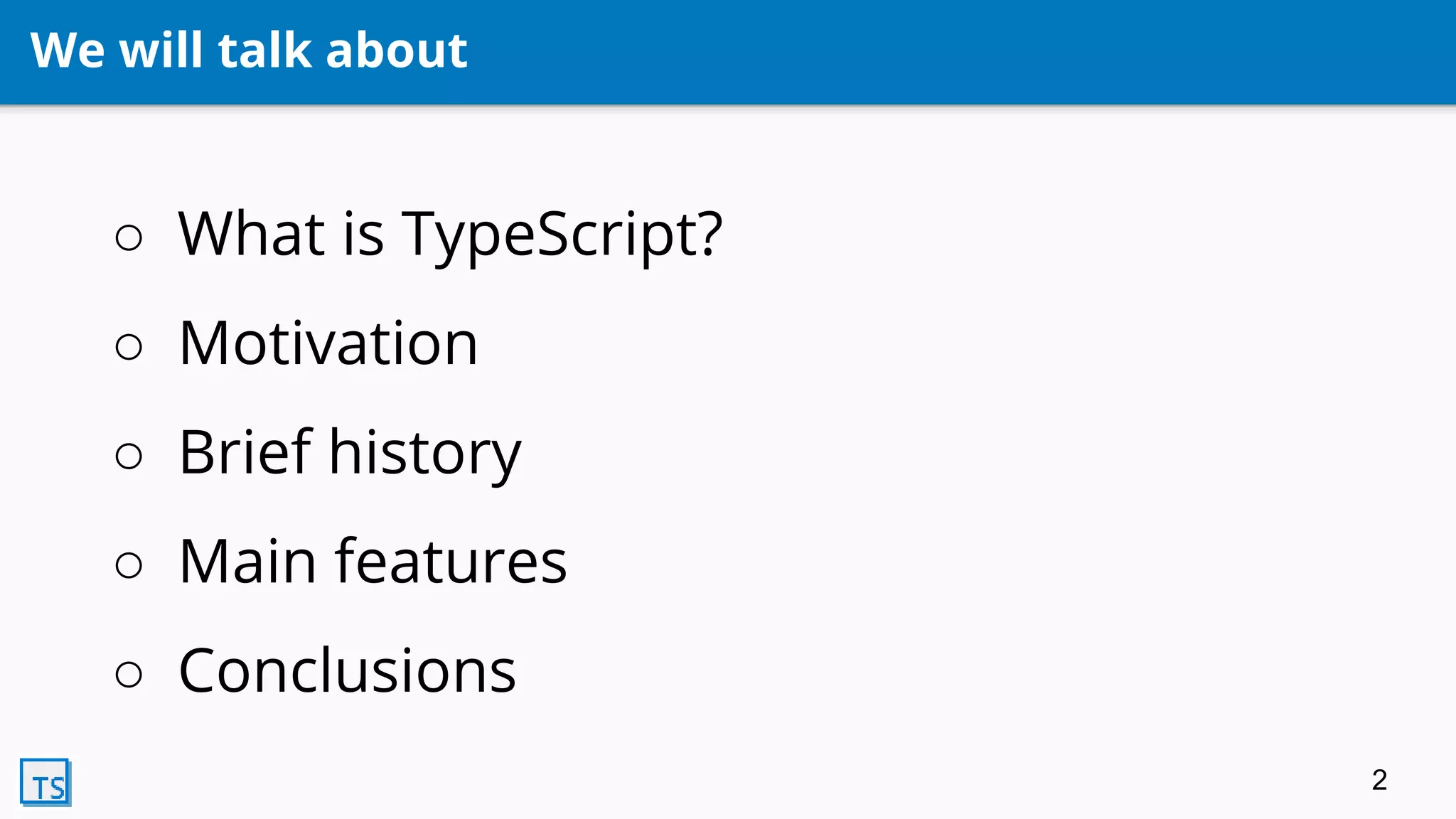Click the 'Conclusions' bullet text

[347, 671]
